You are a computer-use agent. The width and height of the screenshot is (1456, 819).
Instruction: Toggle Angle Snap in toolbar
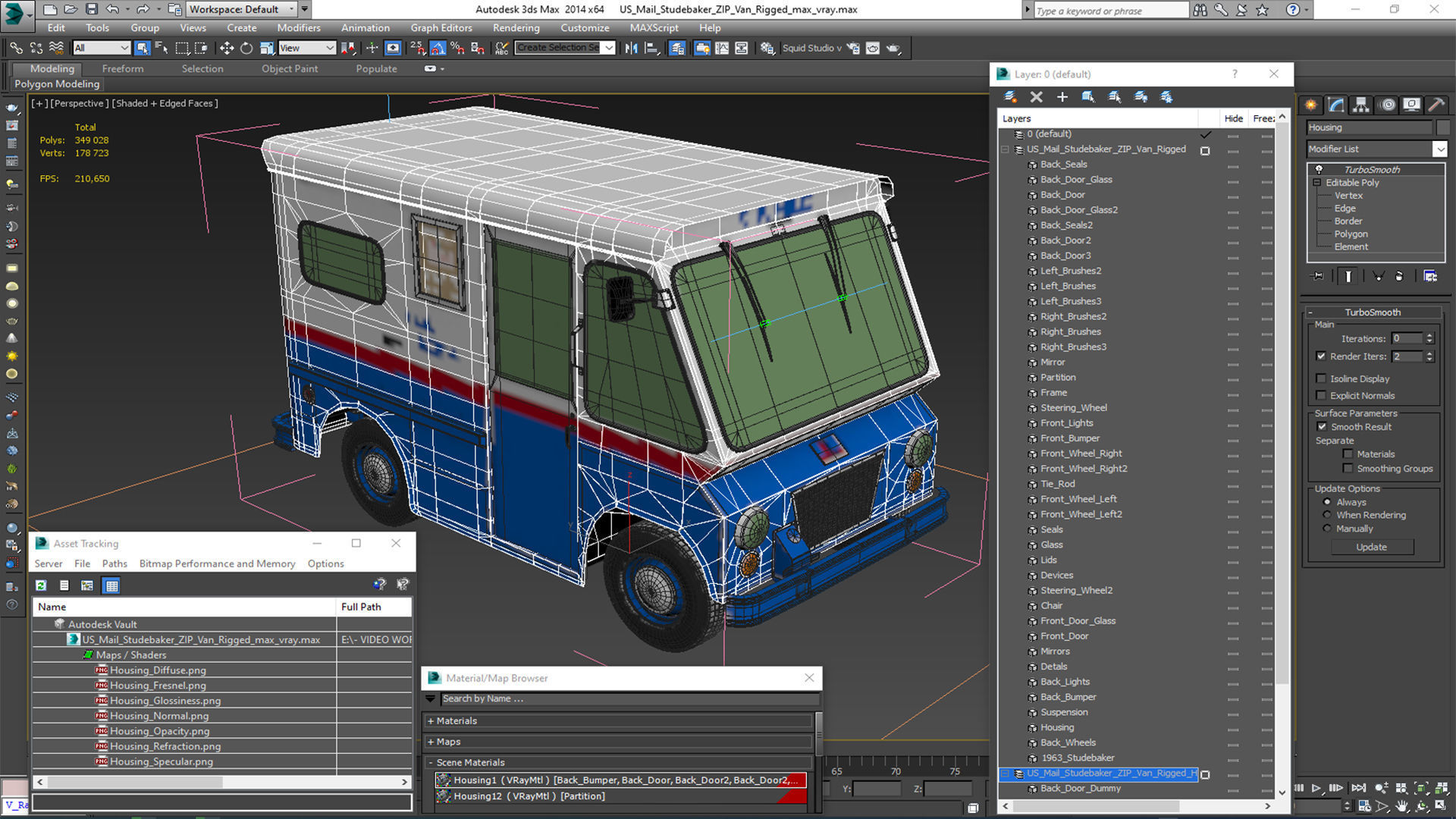click(438, 48)
